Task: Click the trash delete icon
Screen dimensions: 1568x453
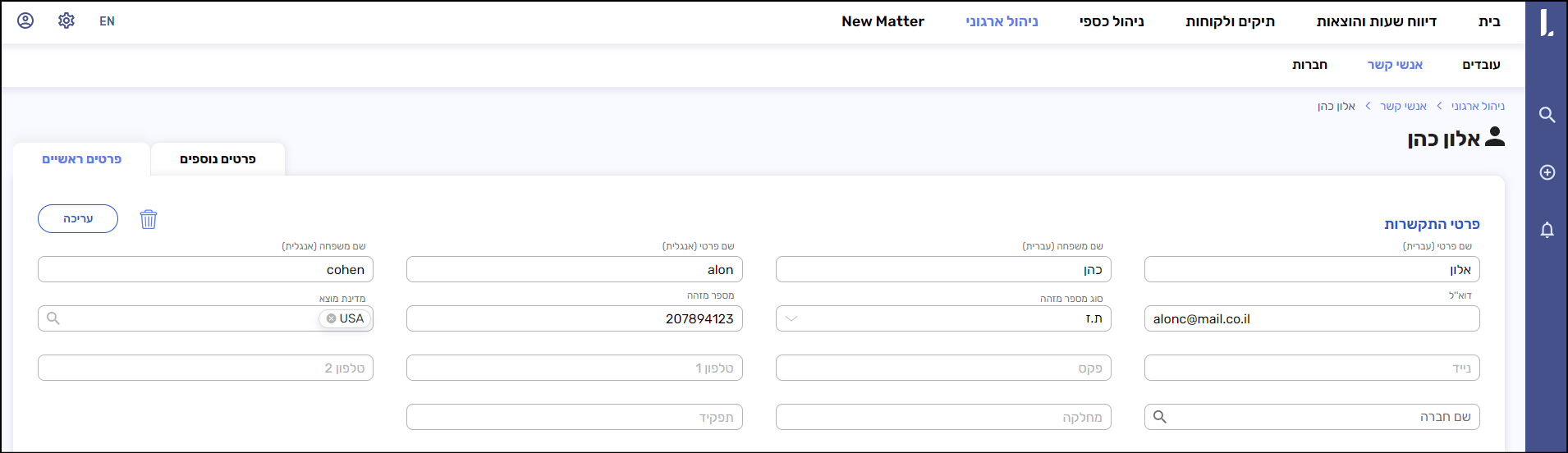Action: coord(148,219)
